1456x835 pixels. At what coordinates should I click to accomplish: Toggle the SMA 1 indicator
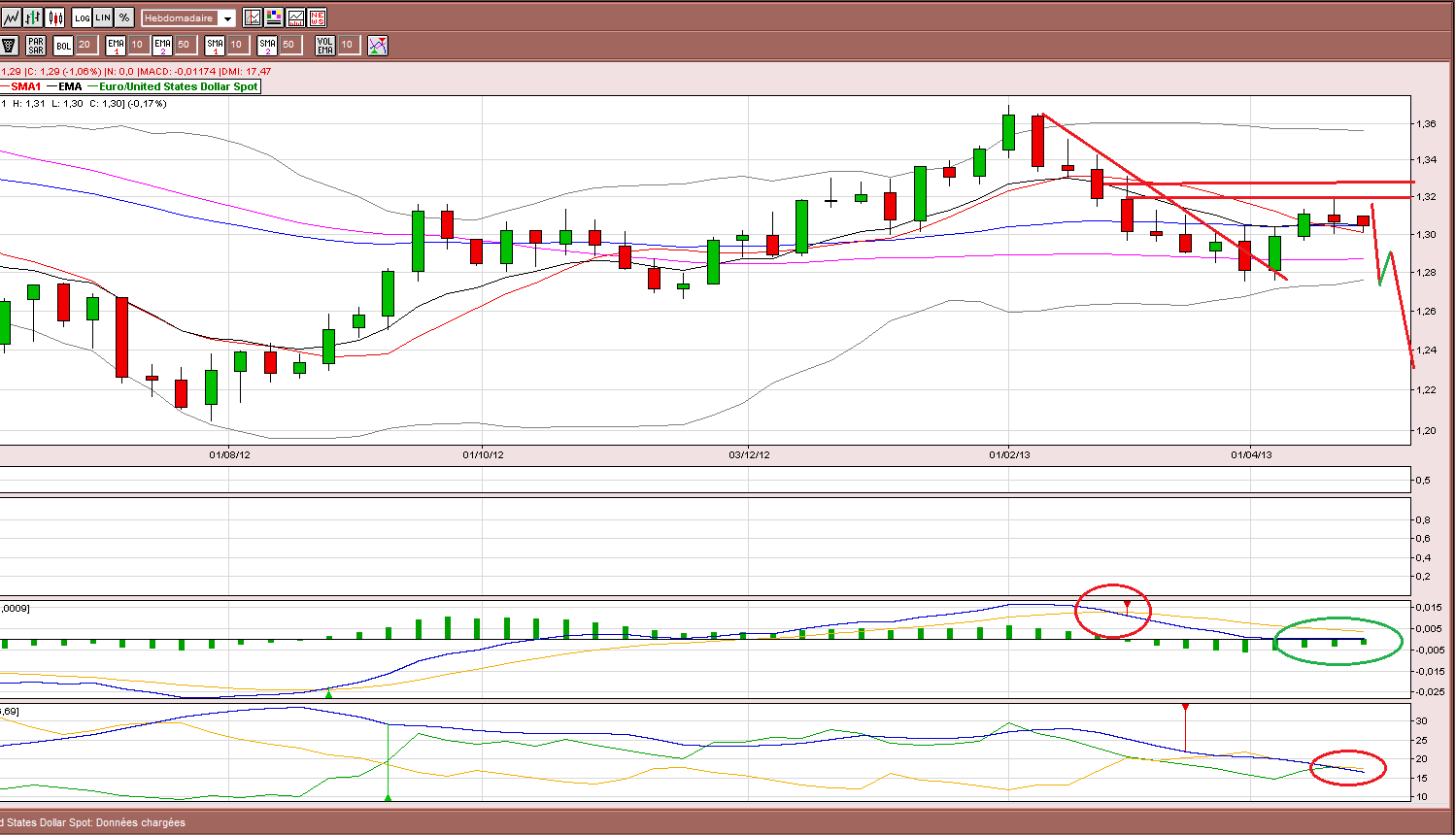[215, 45]
